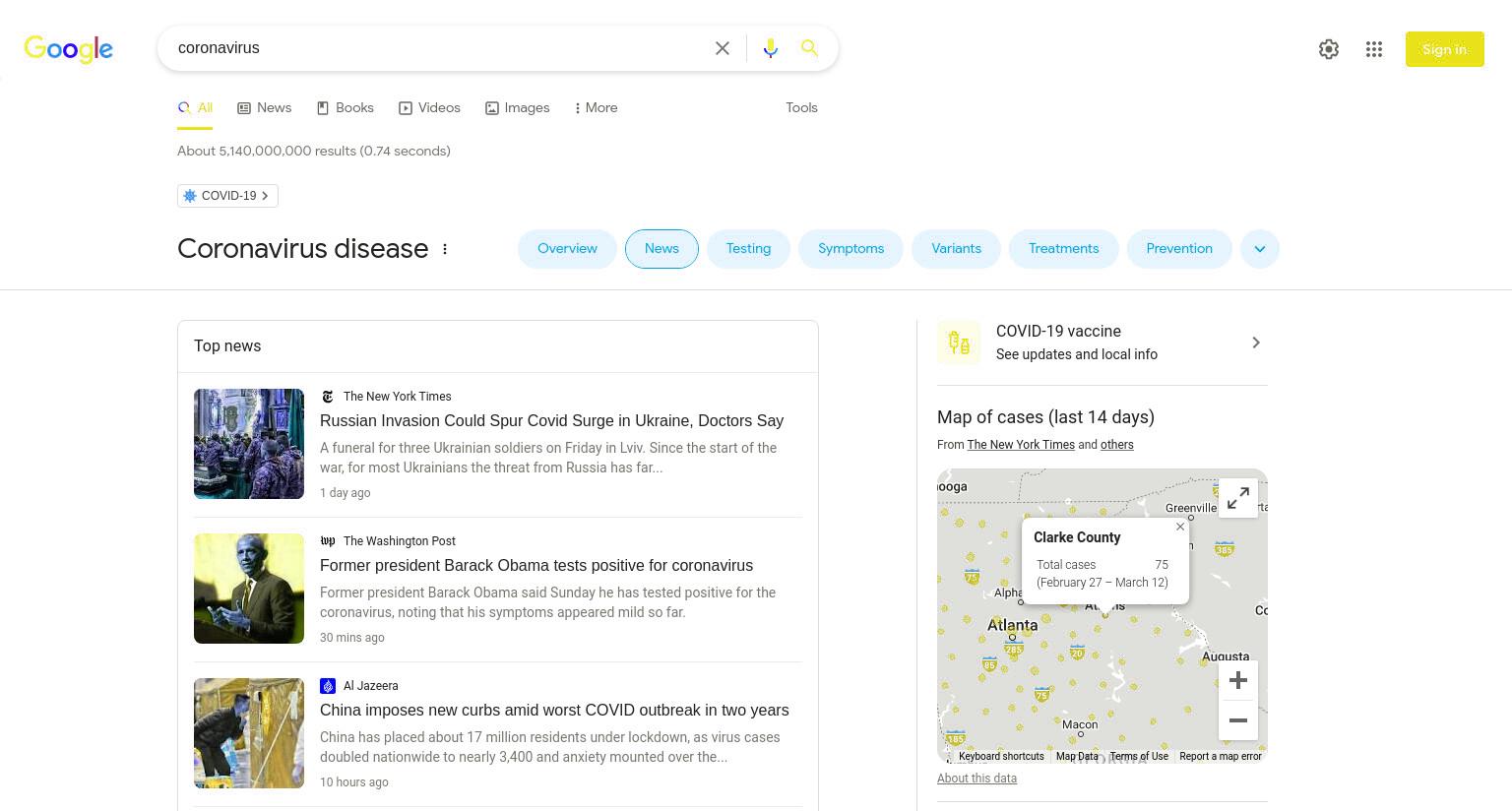Select the All results tab

tap(195, 108)
